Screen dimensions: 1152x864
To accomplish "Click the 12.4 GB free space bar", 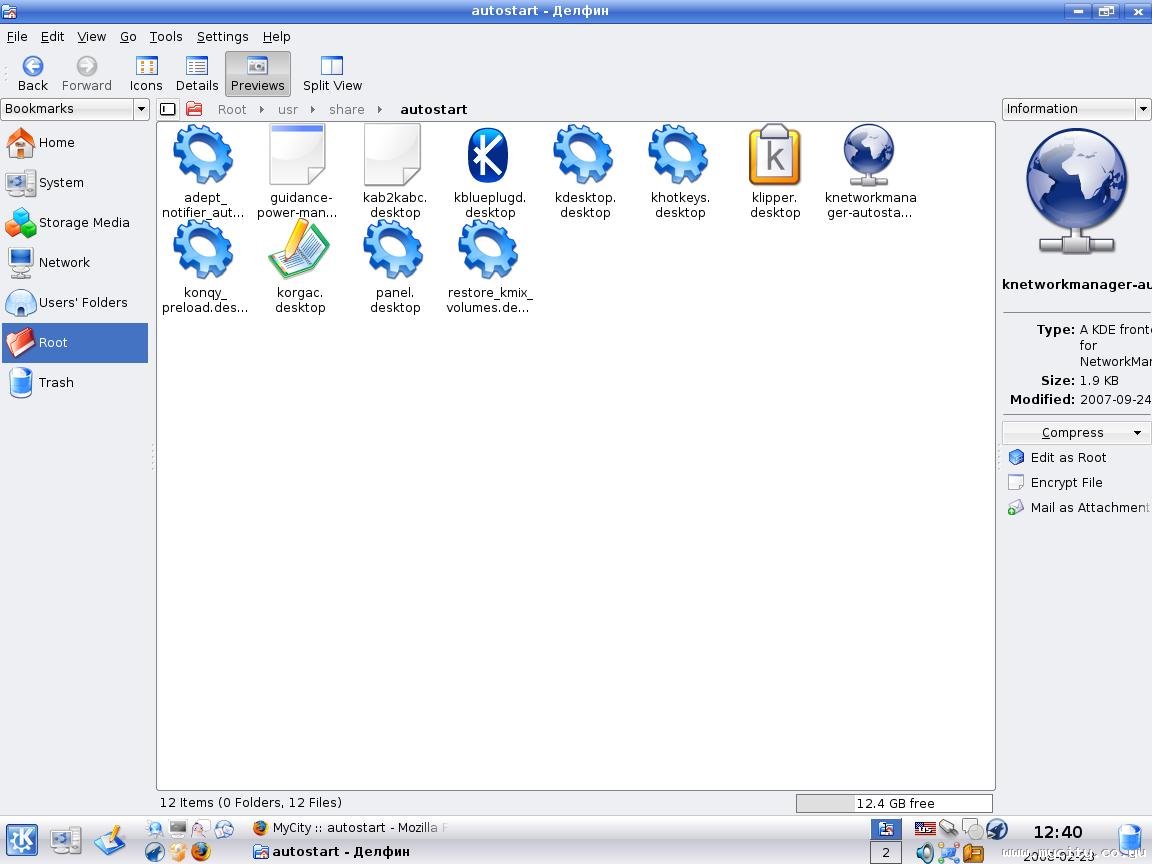I will pos(894,803).
